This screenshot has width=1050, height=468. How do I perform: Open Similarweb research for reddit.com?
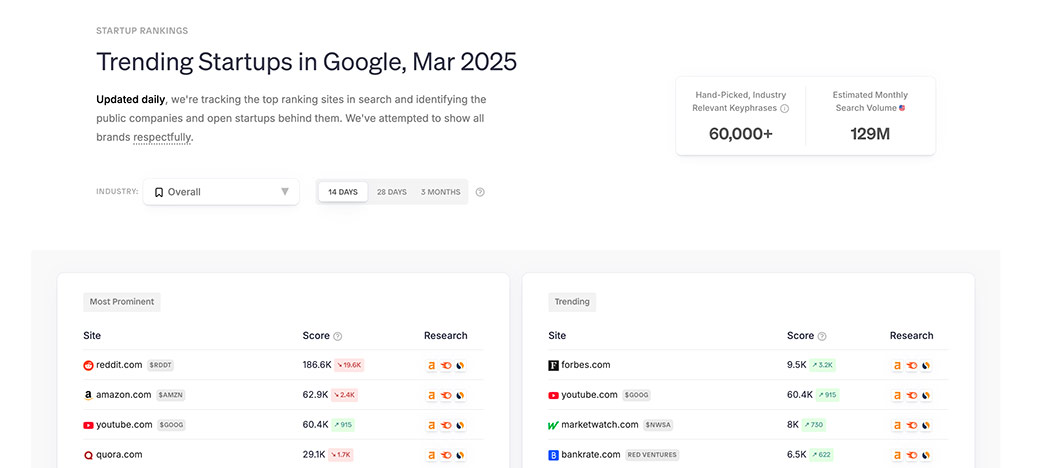(x=460, y=366)
